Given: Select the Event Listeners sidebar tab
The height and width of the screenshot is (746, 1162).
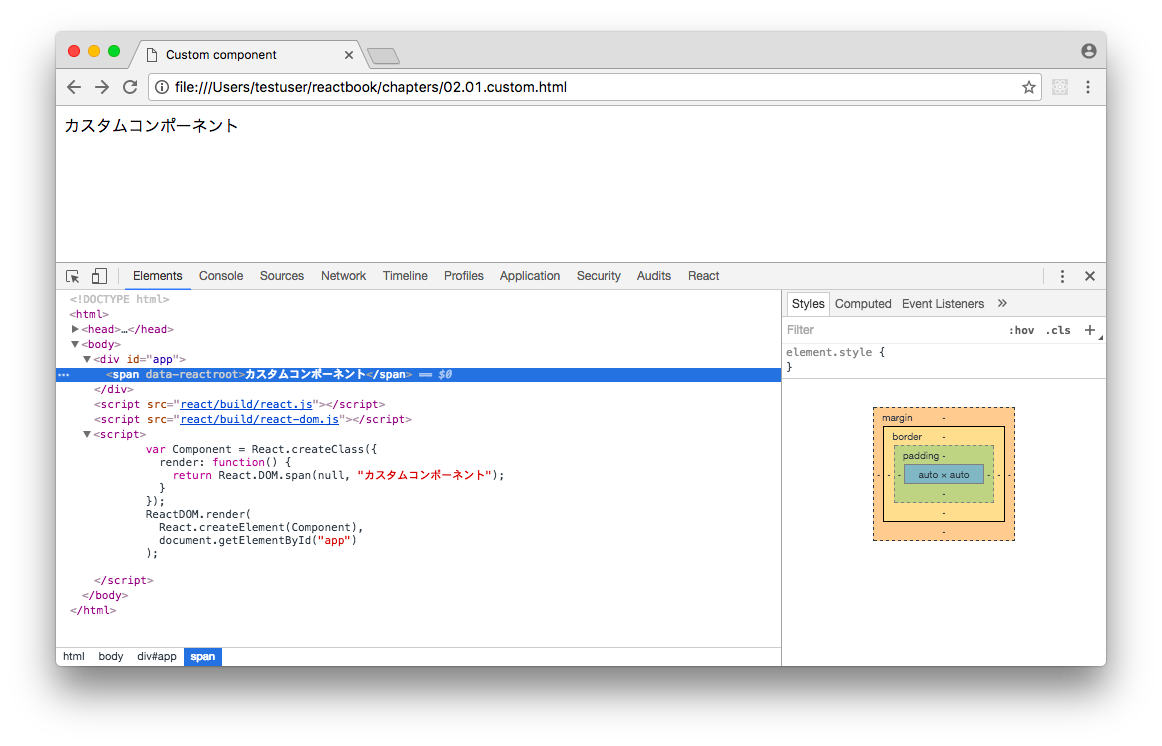Looking at the screenshot, I should 943,304.
